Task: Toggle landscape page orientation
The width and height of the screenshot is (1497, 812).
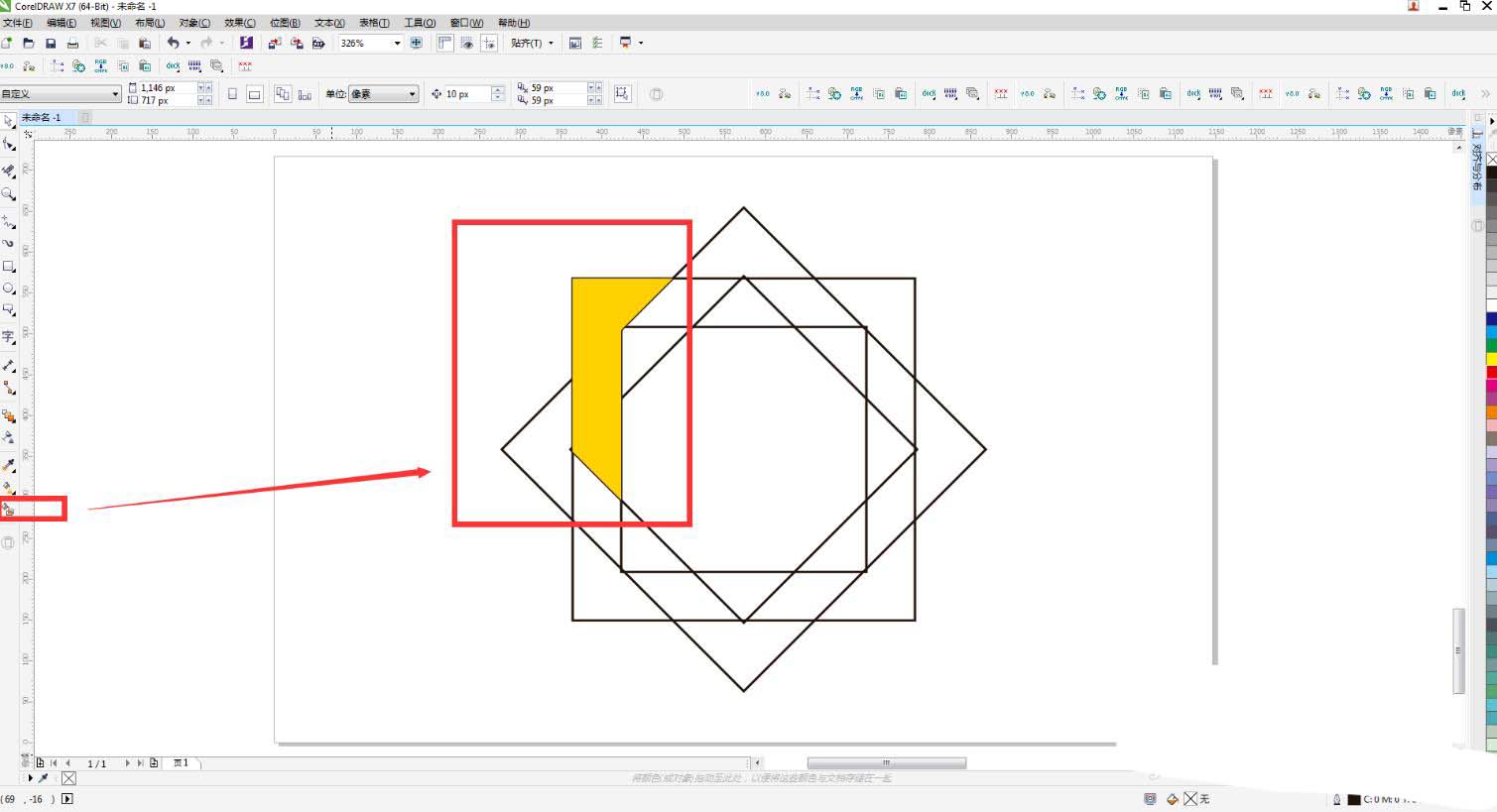Action: pos(254,94)
